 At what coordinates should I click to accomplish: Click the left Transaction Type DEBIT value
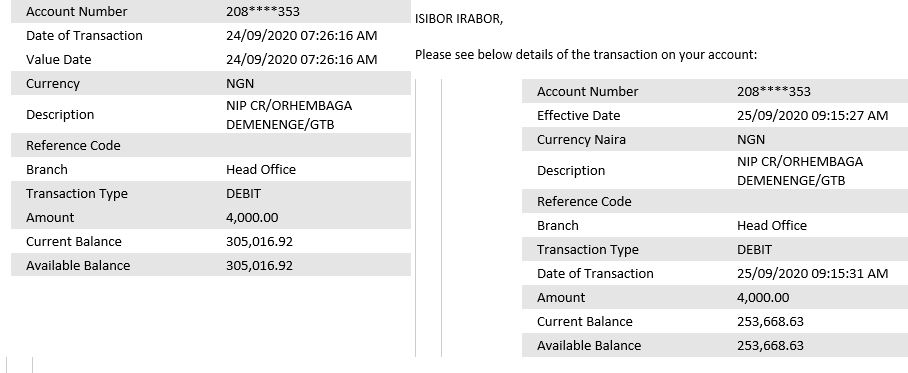pyautogui.click(x=243, y=194)
